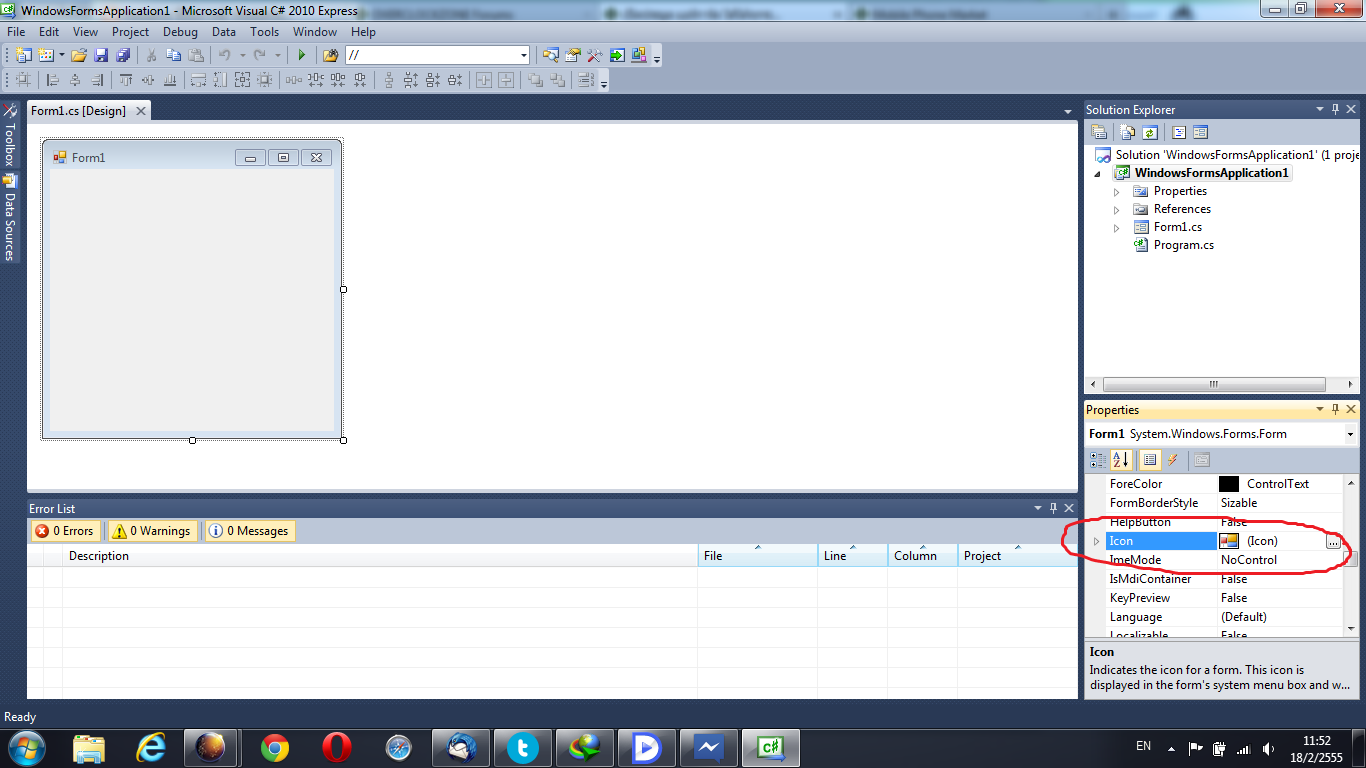The image size is (1366, 768).
Task: Open the Project menu
Action: (130, 32)
